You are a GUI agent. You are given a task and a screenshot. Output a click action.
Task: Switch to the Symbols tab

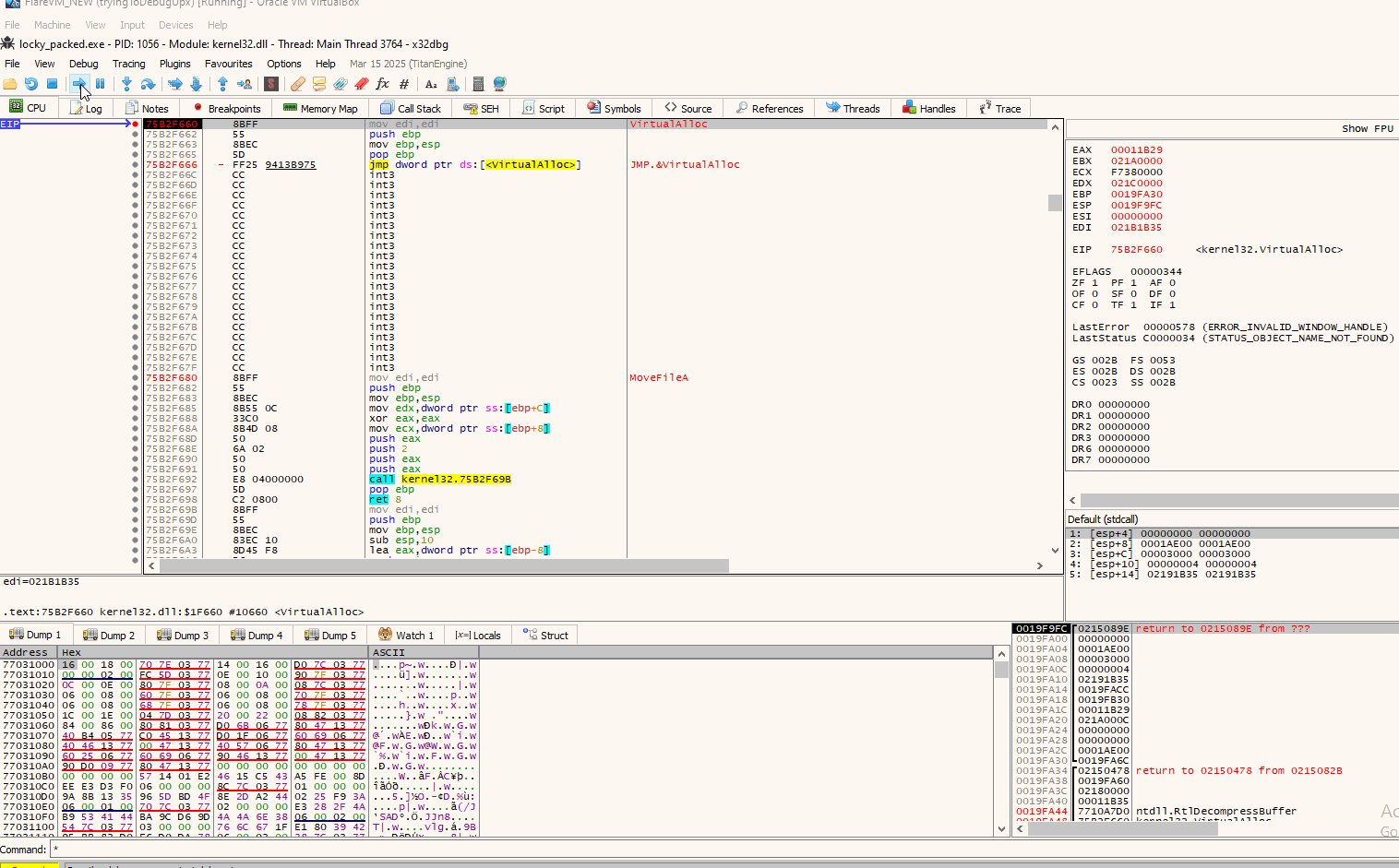(x=614, y=108)
